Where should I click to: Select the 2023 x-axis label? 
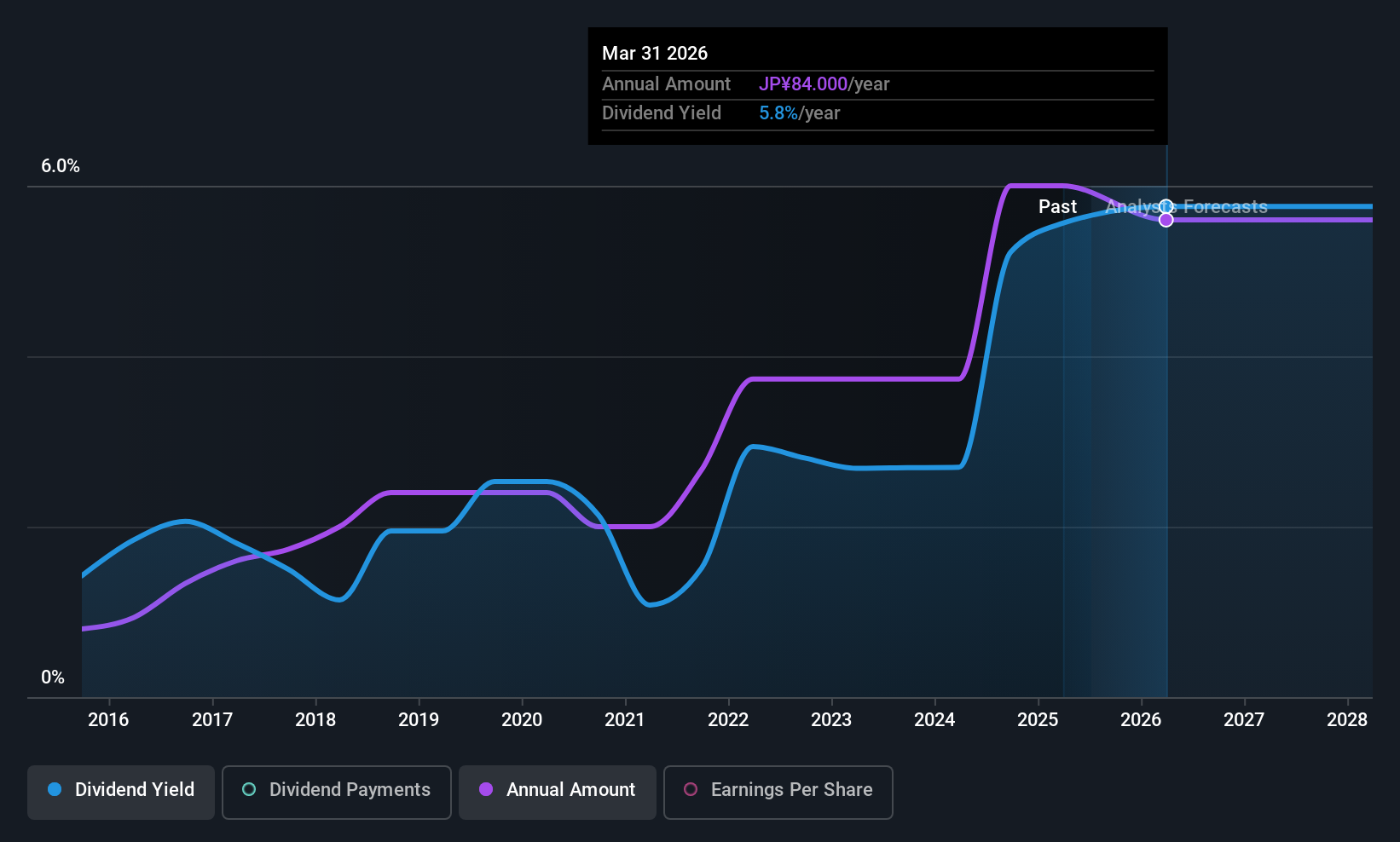pyautogui.click(x=831, y=720)
